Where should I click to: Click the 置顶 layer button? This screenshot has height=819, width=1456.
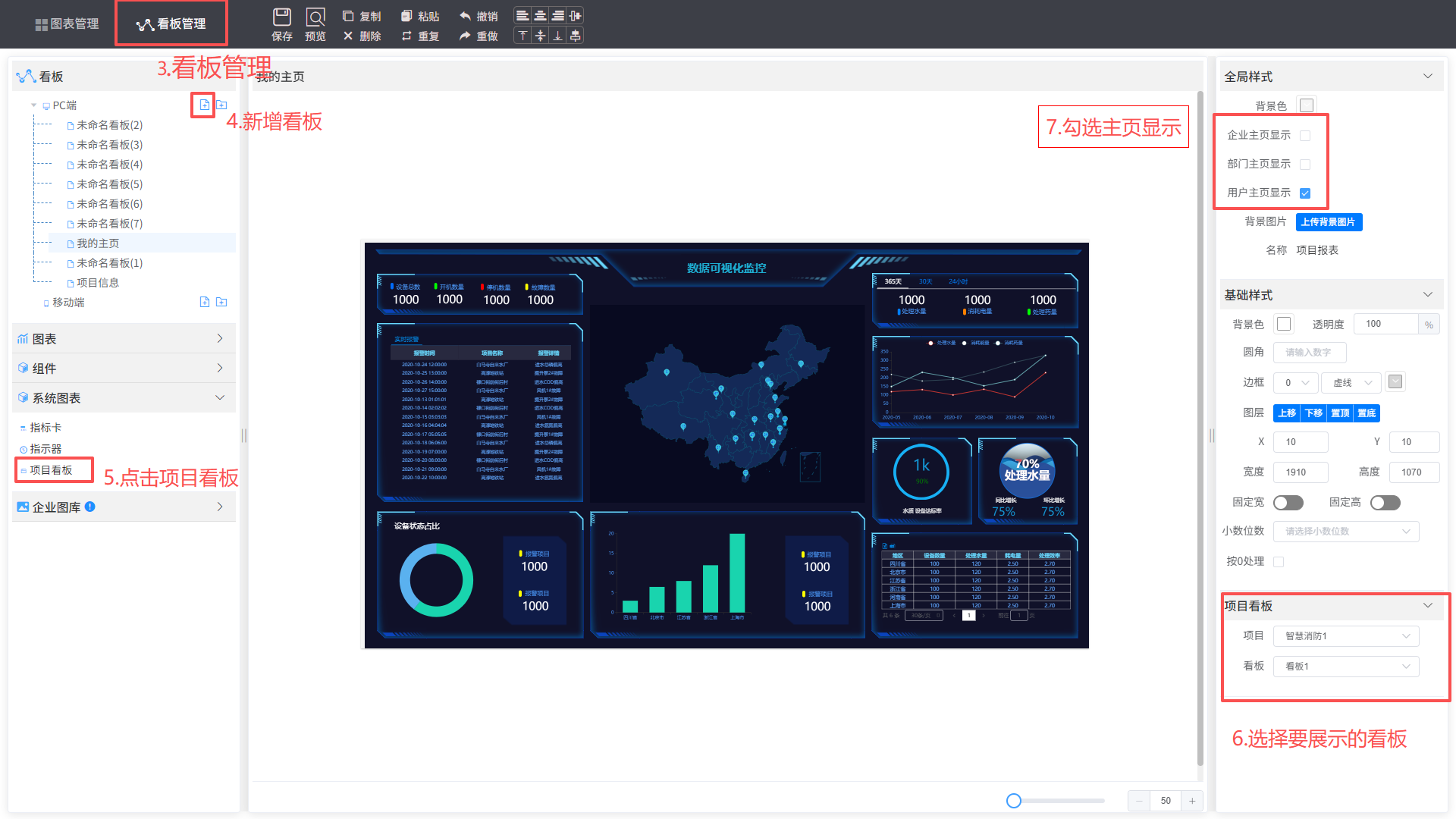tap(1340, 413)
